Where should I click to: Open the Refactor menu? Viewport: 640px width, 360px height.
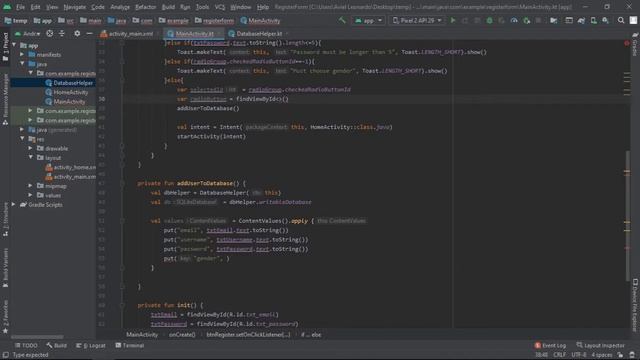[x=145, y=7]
